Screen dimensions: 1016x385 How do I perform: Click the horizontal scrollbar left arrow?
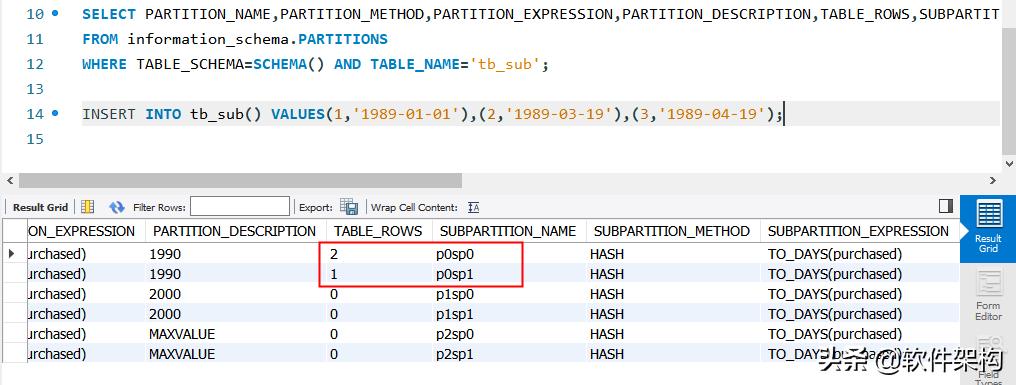coord(9,181)
